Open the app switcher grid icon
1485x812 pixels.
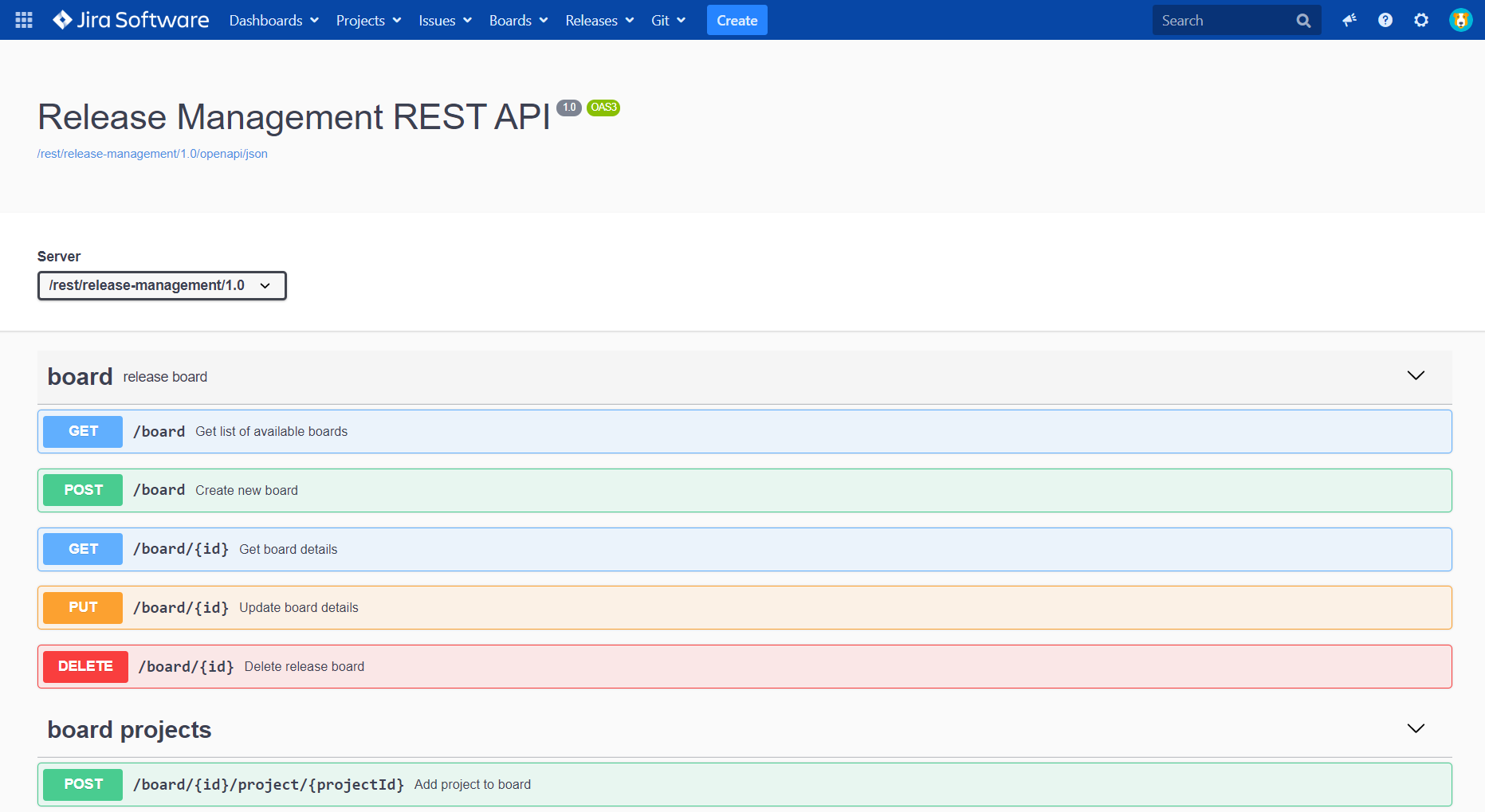(x=24, y=20)
